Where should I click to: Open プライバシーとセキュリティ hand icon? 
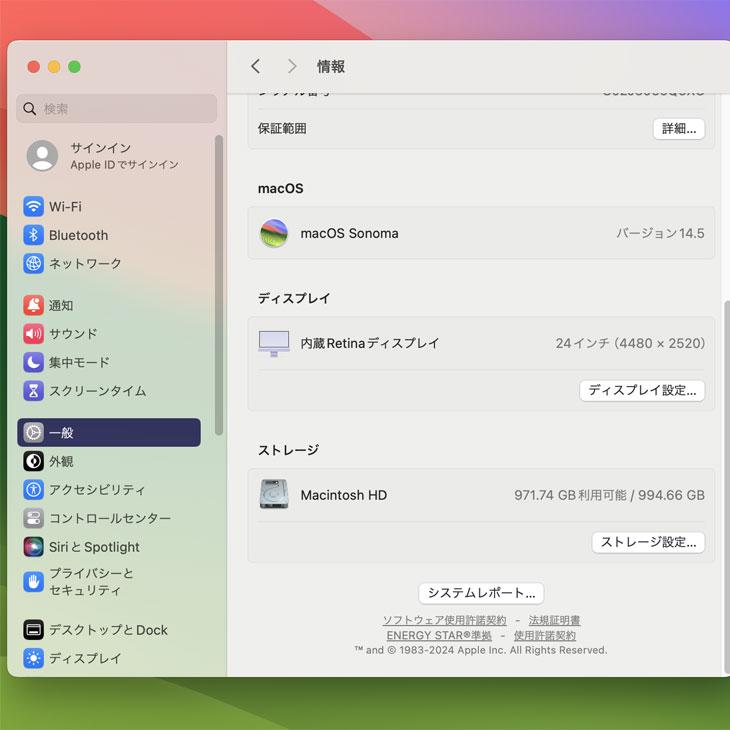point(34,581)
